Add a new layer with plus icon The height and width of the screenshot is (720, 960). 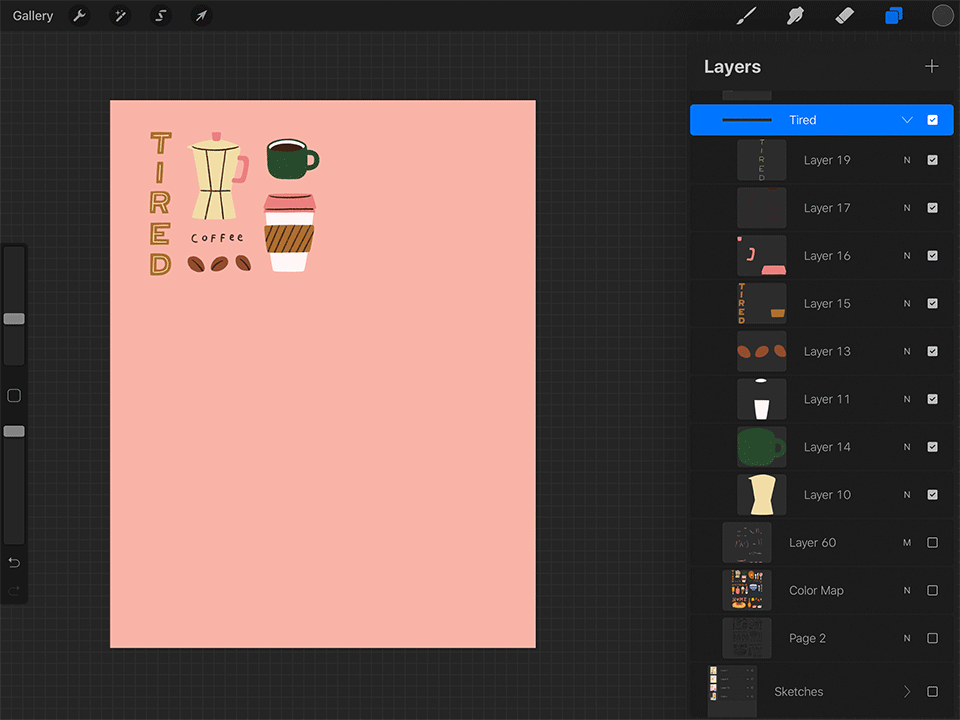click(x=931, y=66)
